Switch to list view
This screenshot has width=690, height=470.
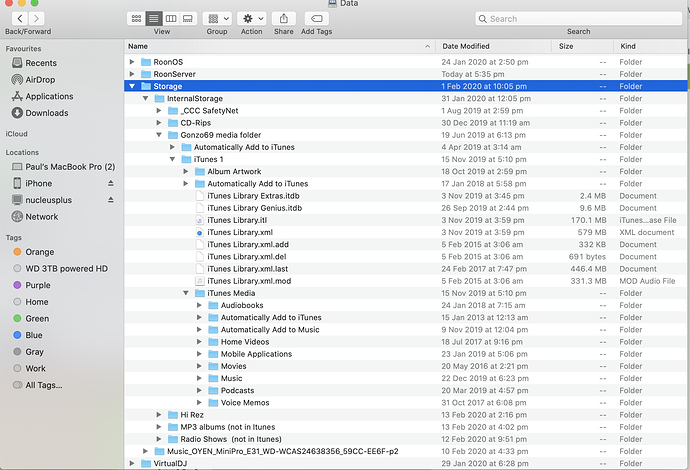point(154,18)
